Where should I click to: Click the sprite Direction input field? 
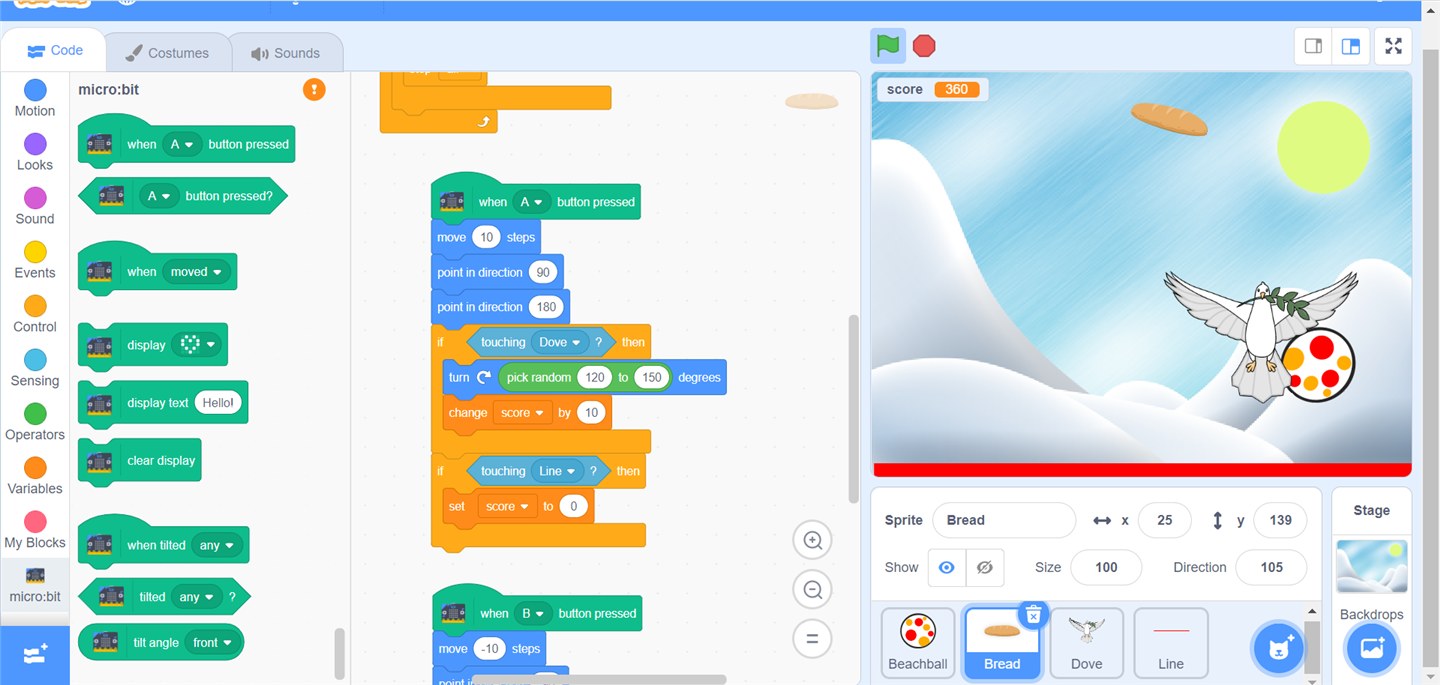click(x=1270, y=567)
